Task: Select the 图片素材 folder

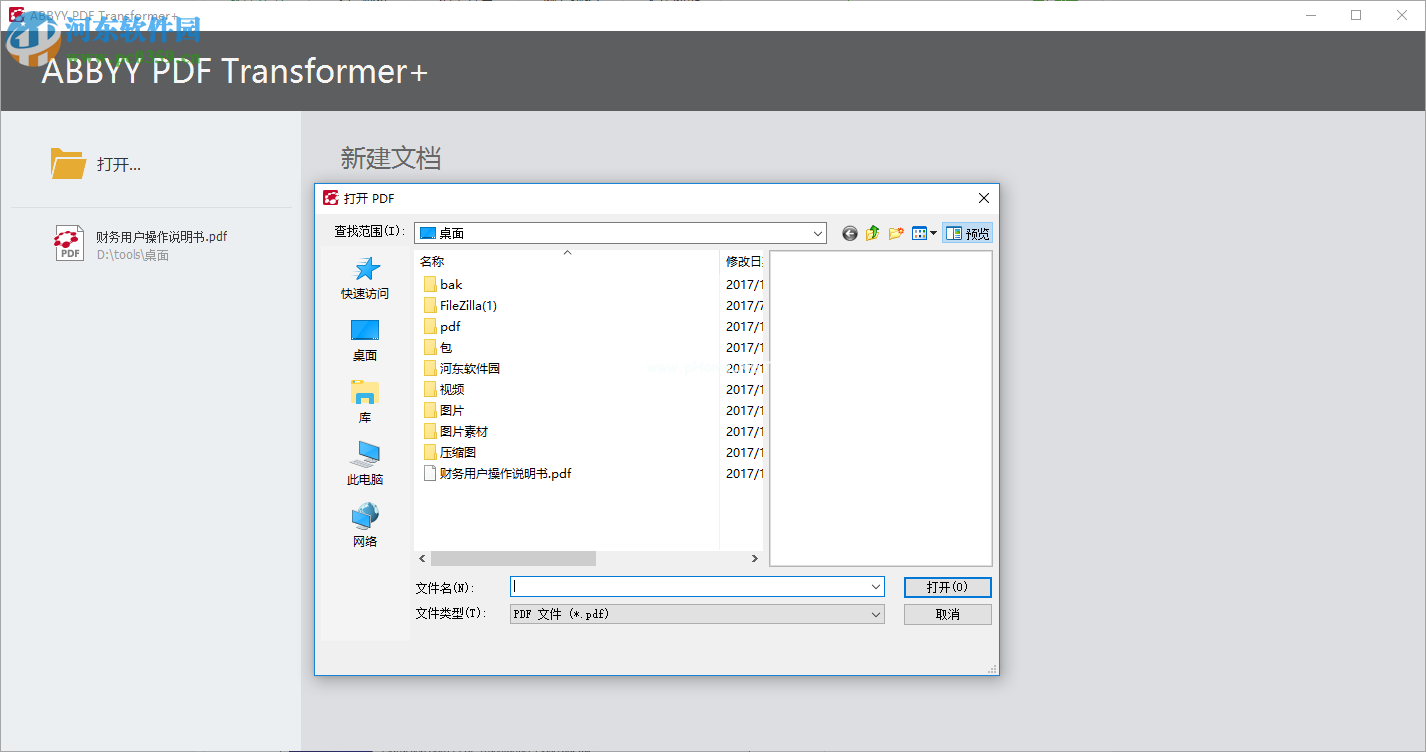Action: (456, 431)
